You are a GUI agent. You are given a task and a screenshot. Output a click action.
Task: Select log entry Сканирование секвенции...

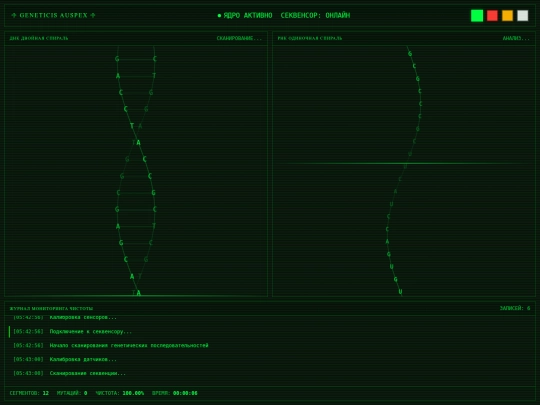[x=270, y=373]
